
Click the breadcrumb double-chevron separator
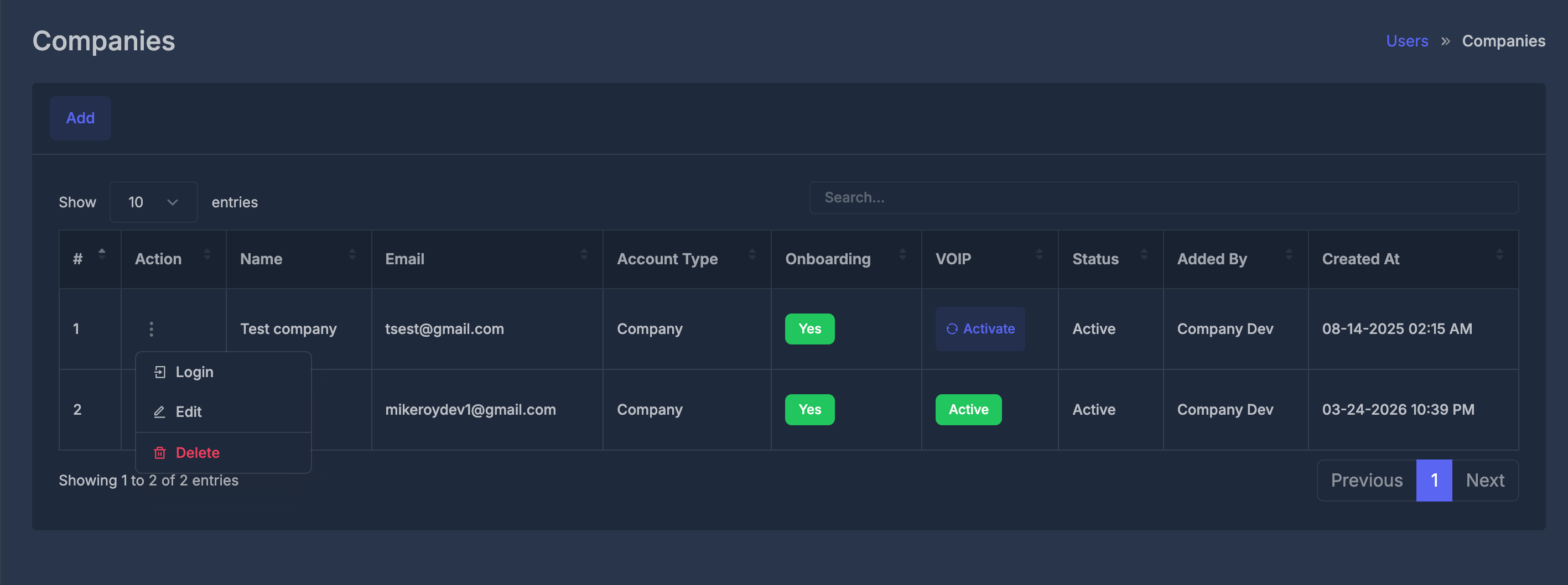tap(1445, 41)
